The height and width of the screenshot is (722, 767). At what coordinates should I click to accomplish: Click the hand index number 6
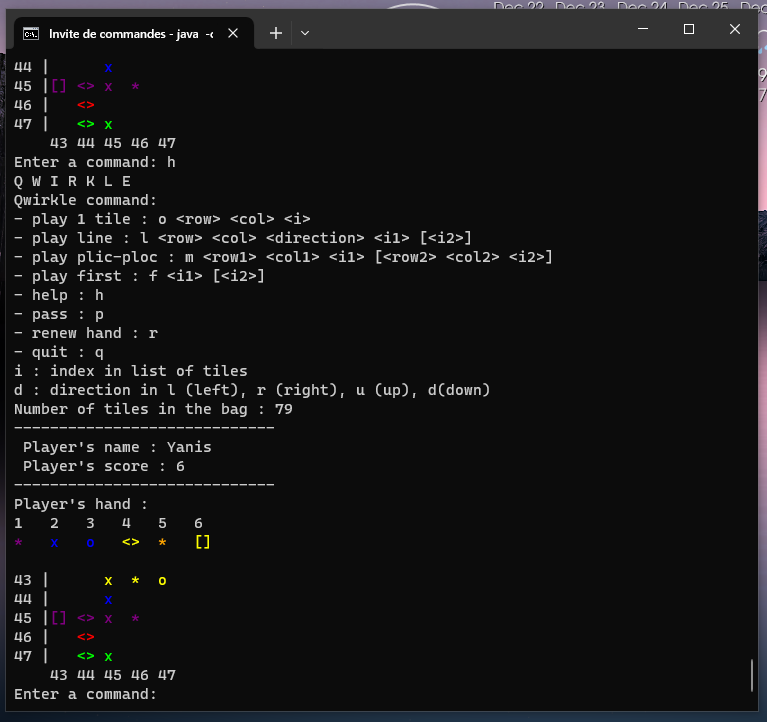coord(198,523)
